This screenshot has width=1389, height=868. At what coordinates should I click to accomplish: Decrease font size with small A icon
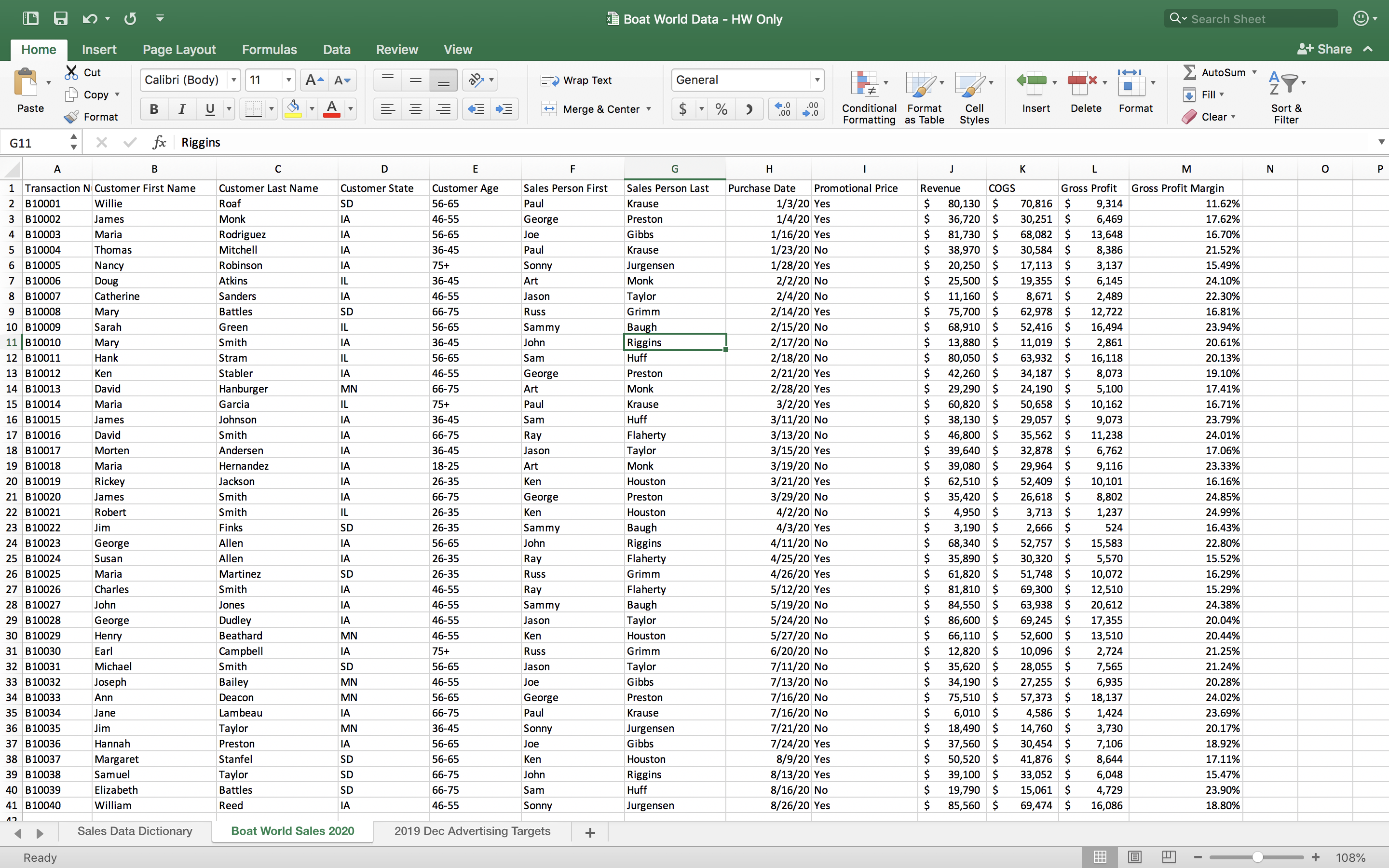point(342,80)
